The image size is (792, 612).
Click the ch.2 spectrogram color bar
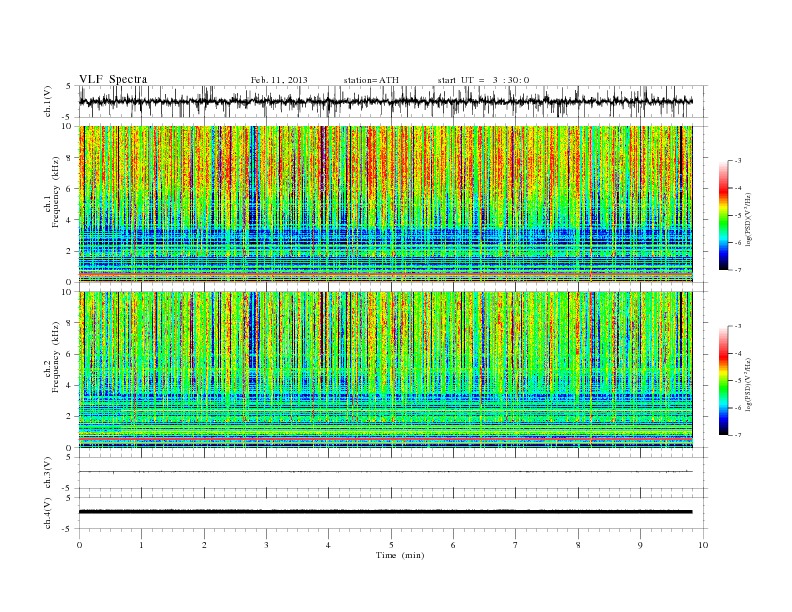pyautogui.click(x=724, y=380)
